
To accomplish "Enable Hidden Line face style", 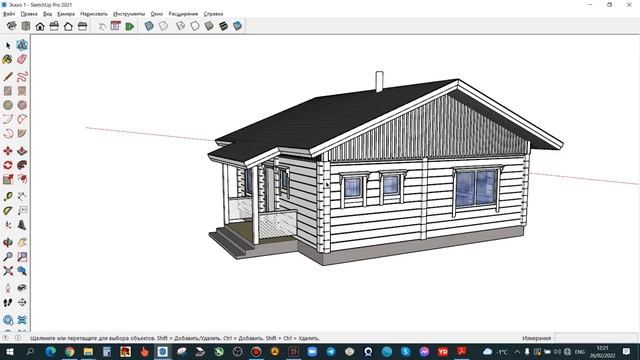I will [195, 26].
